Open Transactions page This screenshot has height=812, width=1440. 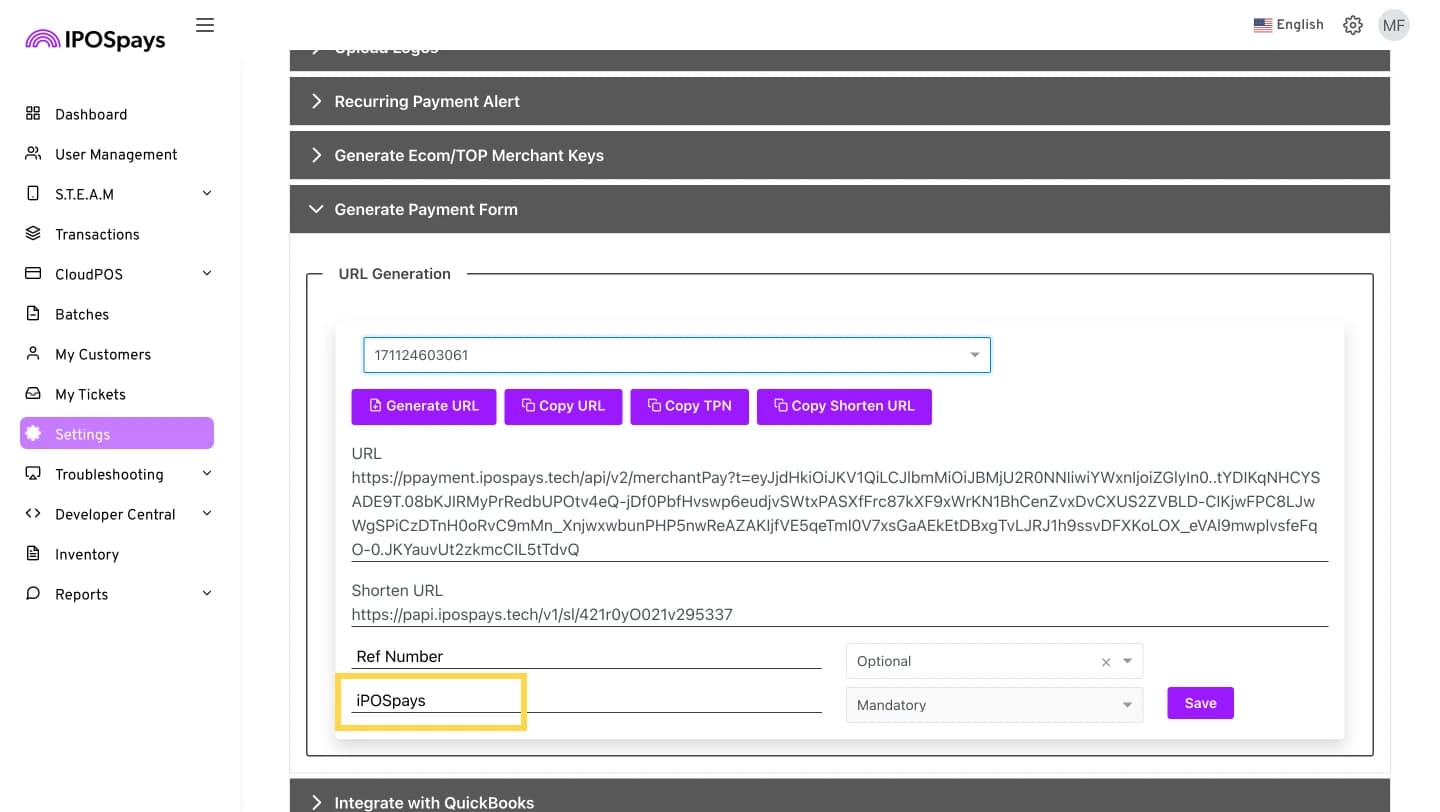97,234
